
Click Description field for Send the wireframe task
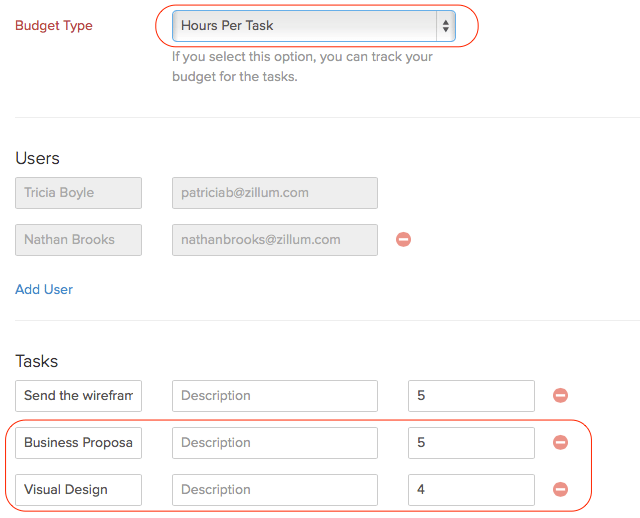click(274, 396)
